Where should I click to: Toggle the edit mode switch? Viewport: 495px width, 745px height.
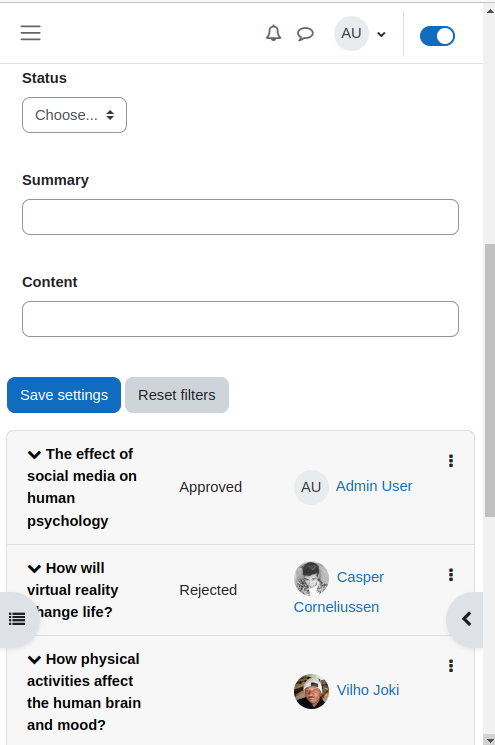[438, 36]
